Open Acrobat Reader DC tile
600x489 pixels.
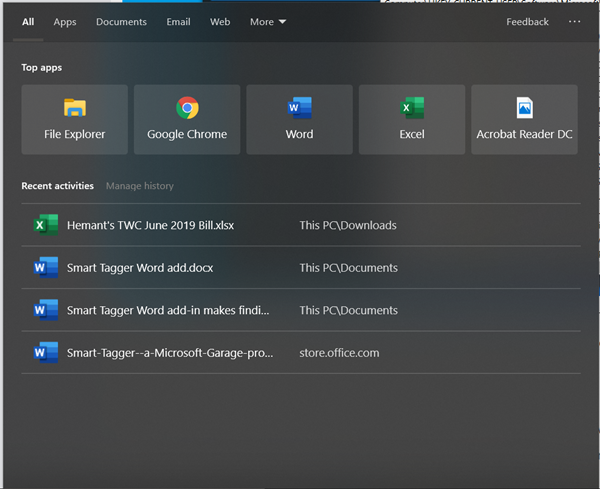click(524, 120)
